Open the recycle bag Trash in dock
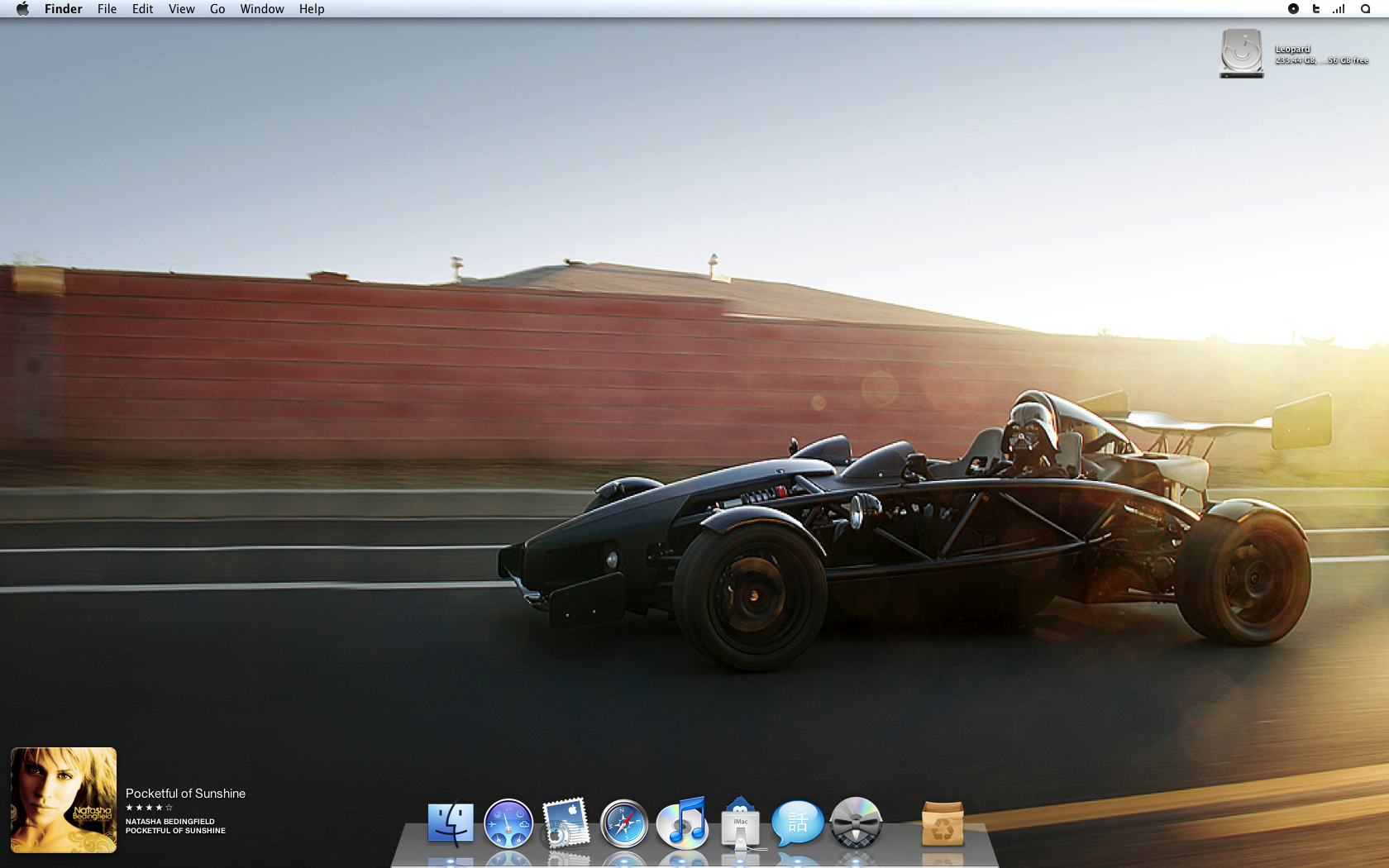 [943, 824]
